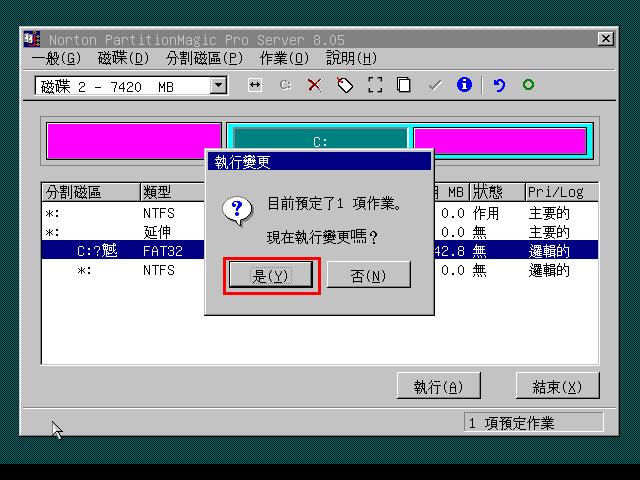
Task: Select the last NTFS logical partition row
Action: pyautogui.click(x=320, y=270)
